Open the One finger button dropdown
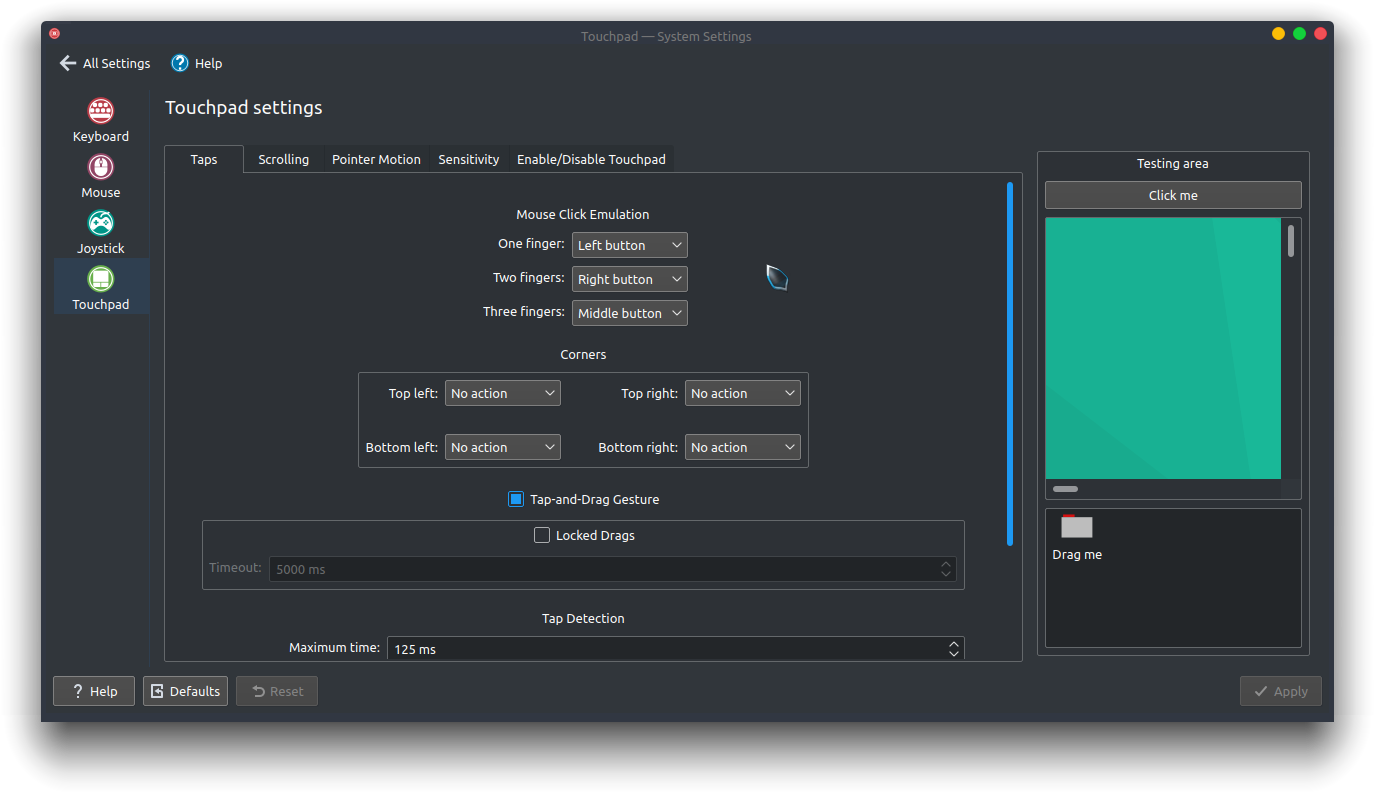Screen dimensions: 1374x792 (629, 244)
